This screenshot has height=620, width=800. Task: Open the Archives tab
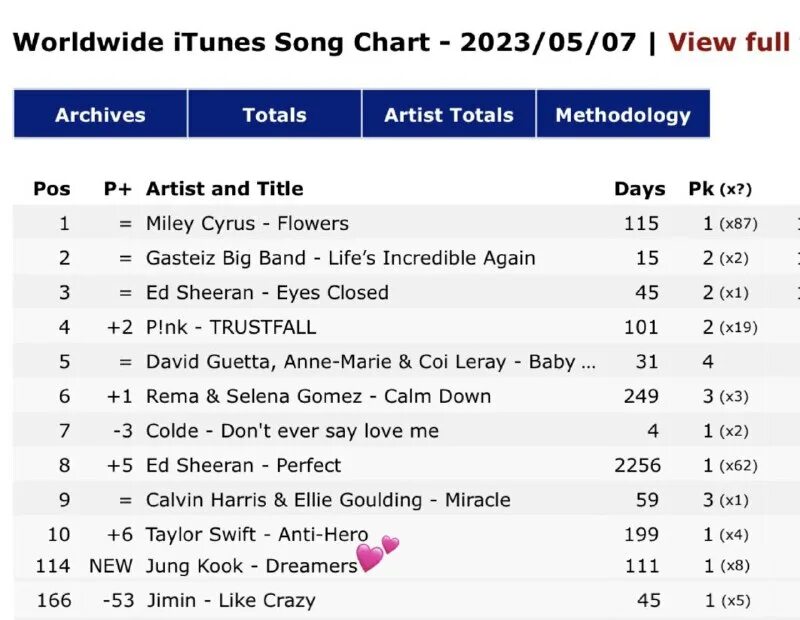(100, 115)
